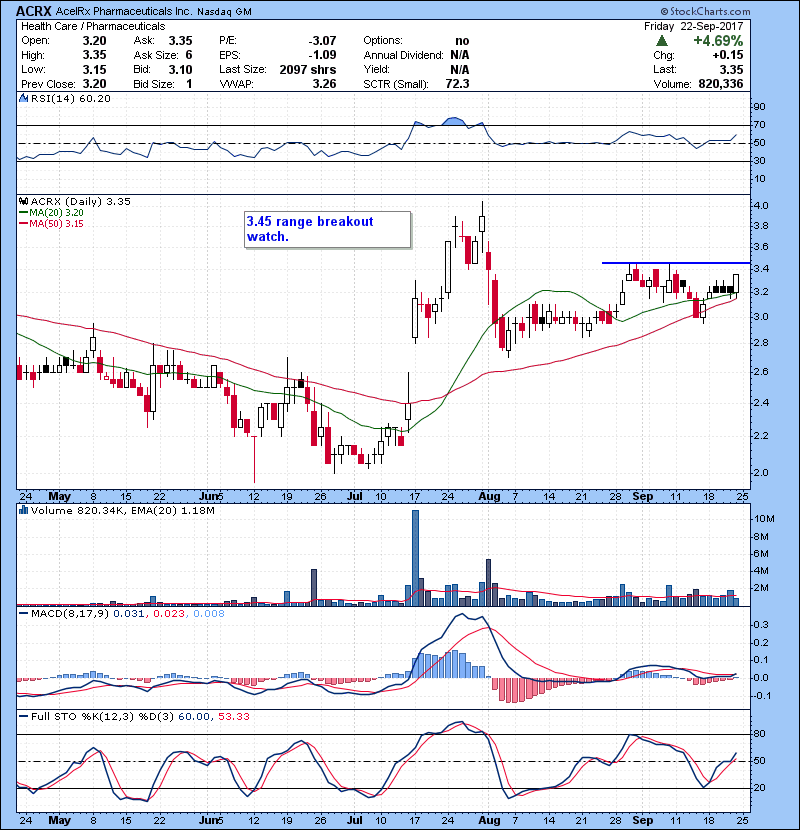This screenshot has height=830, width=800.
Task: Click the stochastic %D value 53.33
Action: pyautogui.click(x=233, y=717)
